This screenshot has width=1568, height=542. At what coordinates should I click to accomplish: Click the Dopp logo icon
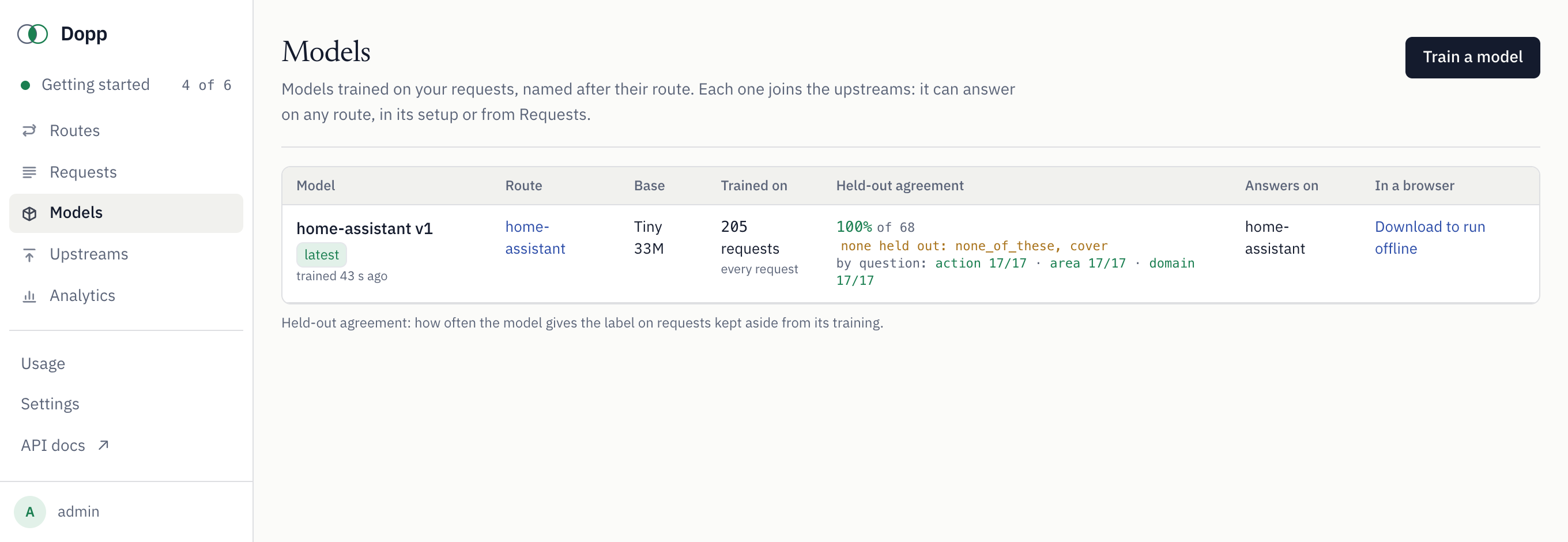[x=32, y=34]
